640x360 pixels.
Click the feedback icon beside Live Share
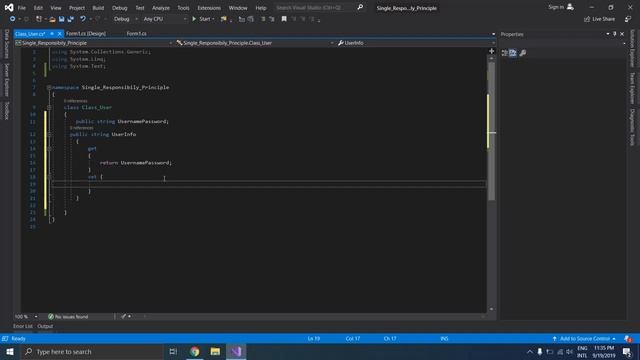coord(628,19)
